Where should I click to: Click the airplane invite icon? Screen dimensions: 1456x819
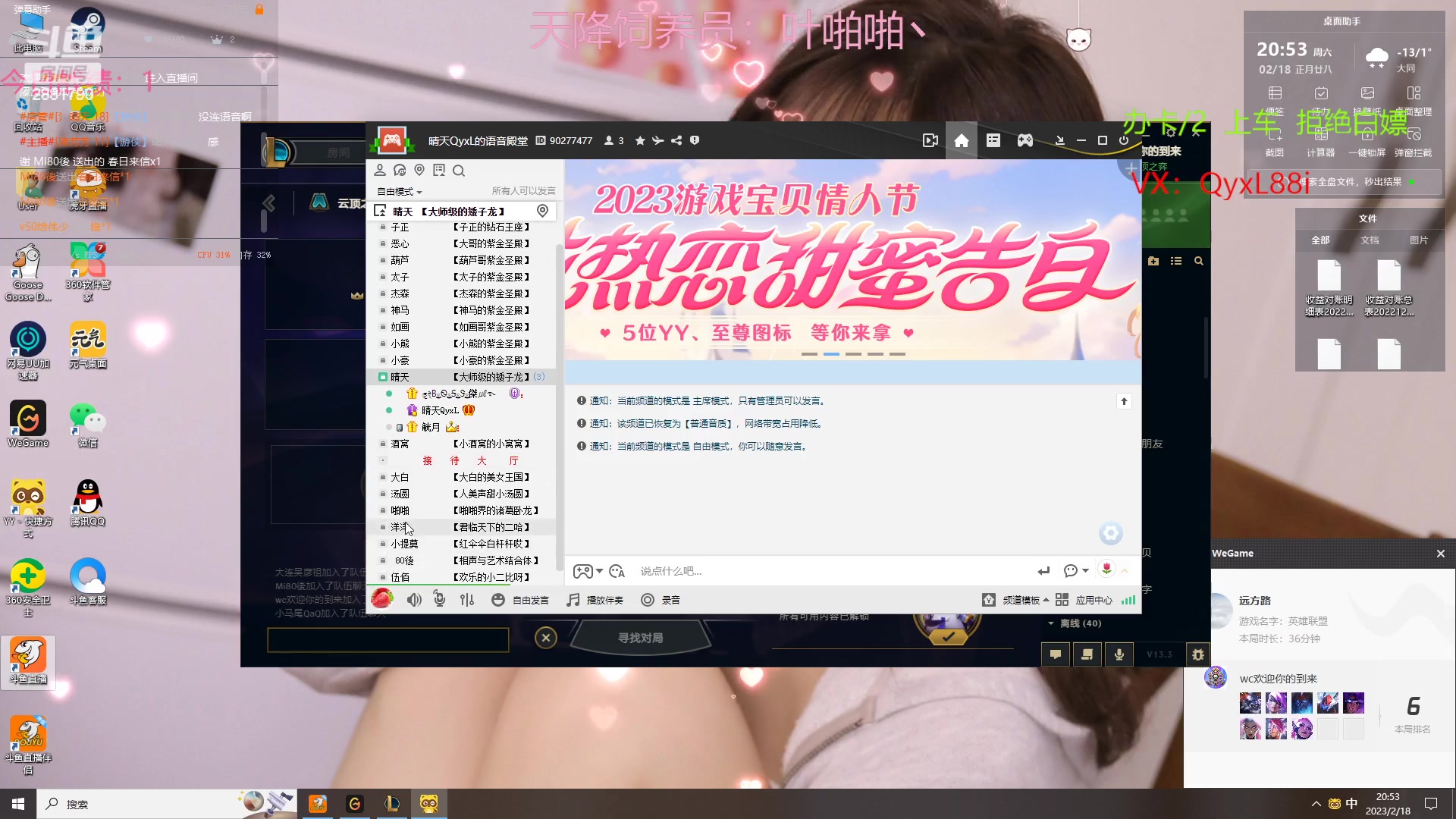tap(658, 141)
